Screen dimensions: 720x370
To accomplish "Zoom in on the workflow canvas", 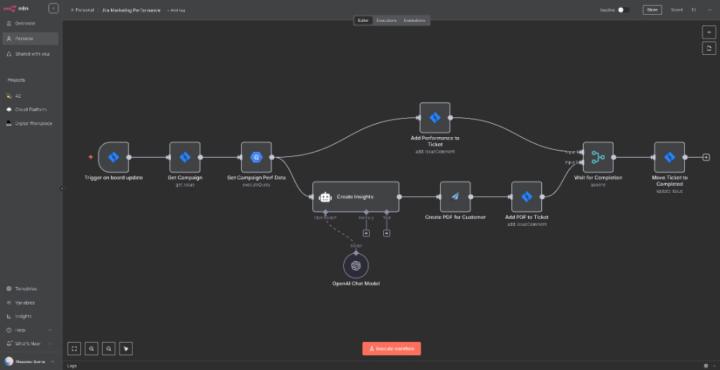I will tap(91, 348).
